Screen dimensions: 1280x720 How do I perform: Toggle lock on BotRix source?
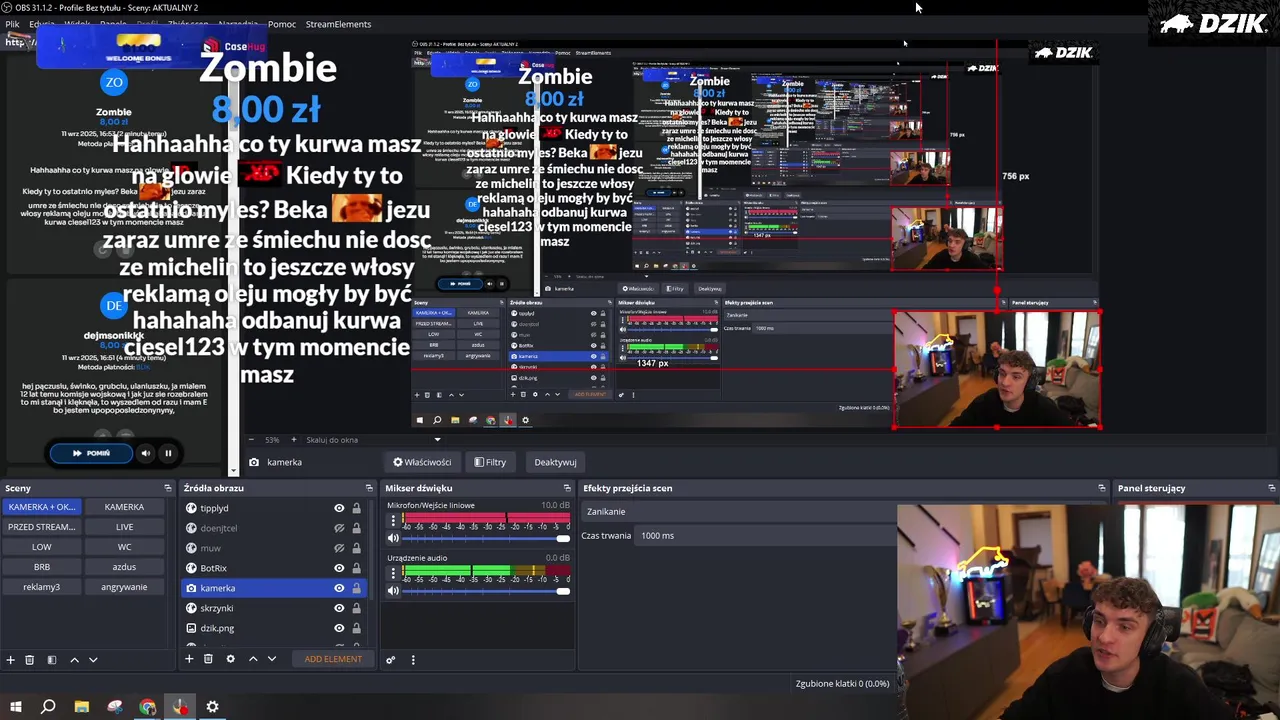tap(356, 568)
